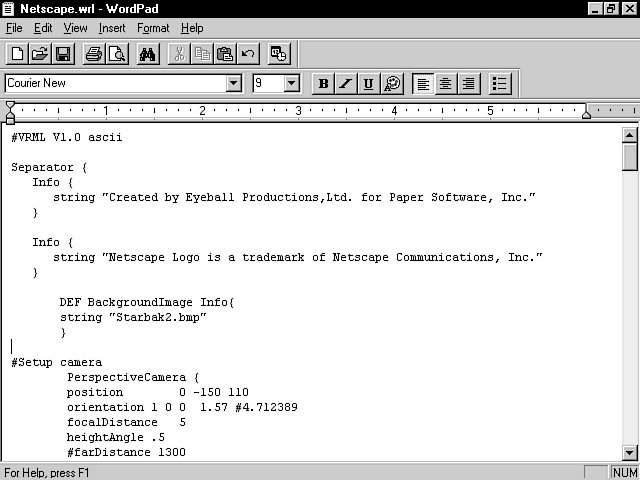Screen dimensions: 640x480
Task: Copy selection using the Copy icon
Action: (x=202, y=54)
